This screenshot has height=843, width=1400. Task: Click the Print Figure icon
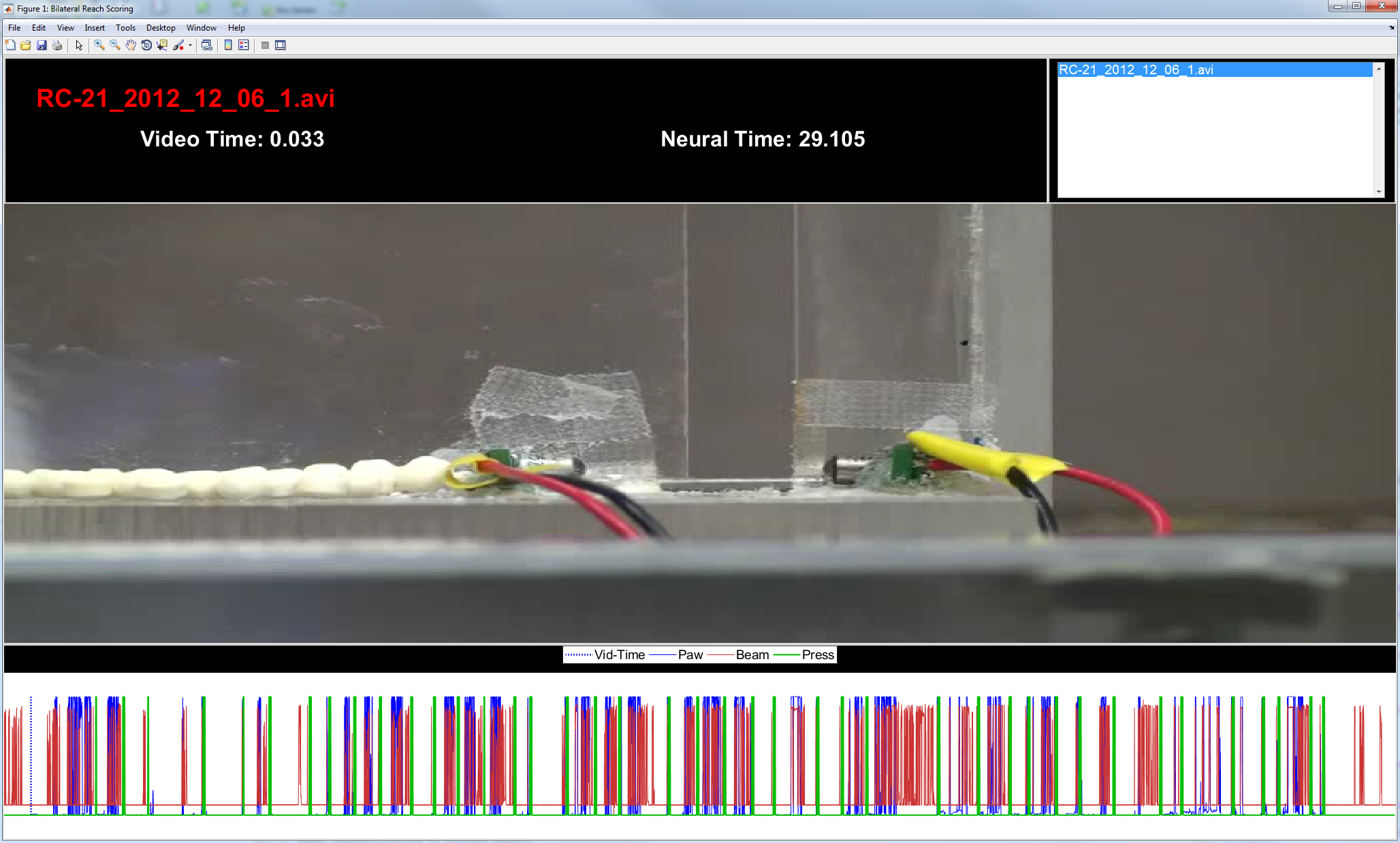pyautogui.click(x=57, y=45)
